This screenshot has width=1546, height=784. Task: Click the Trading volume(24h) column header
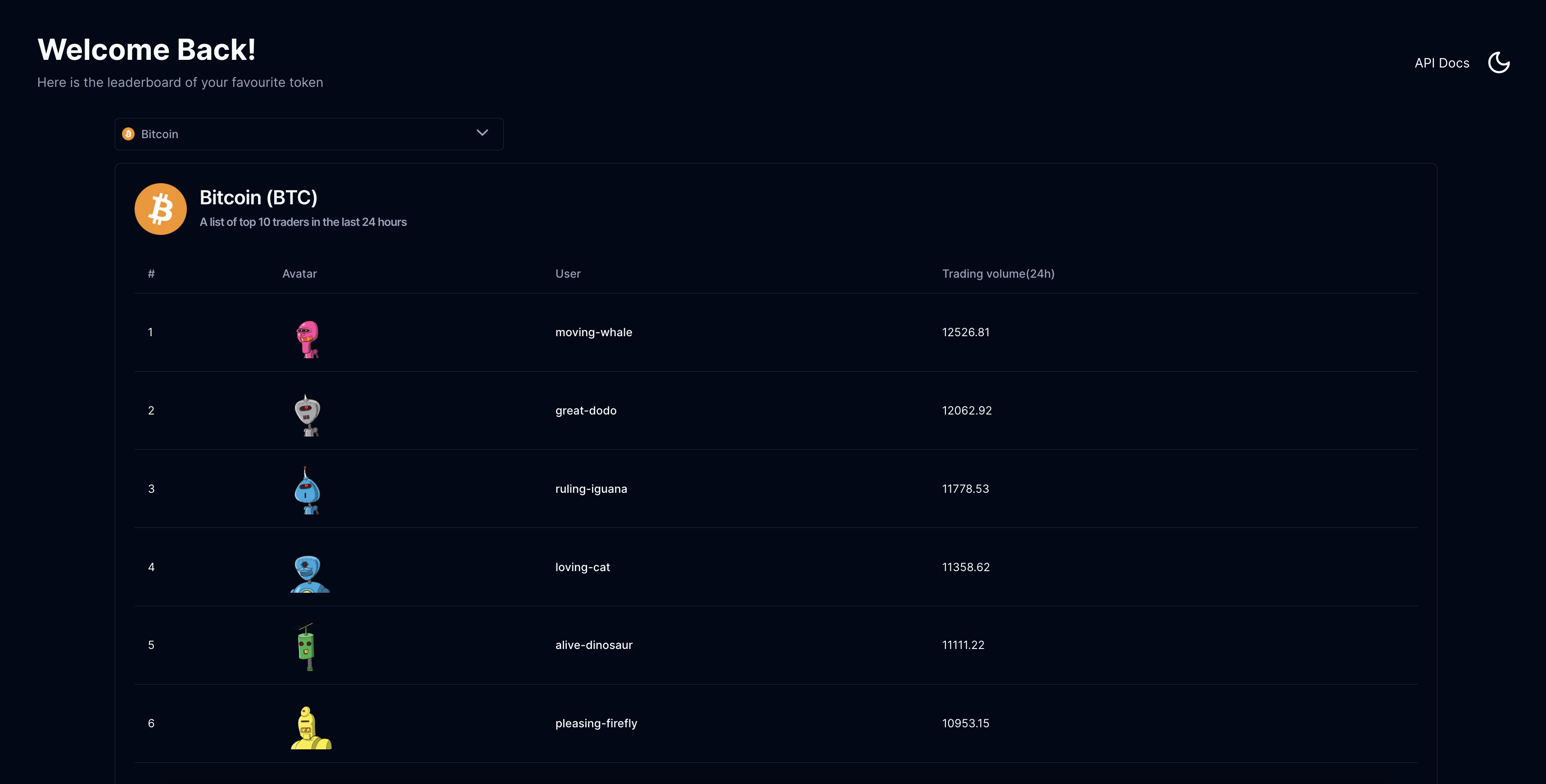point(998,274)
